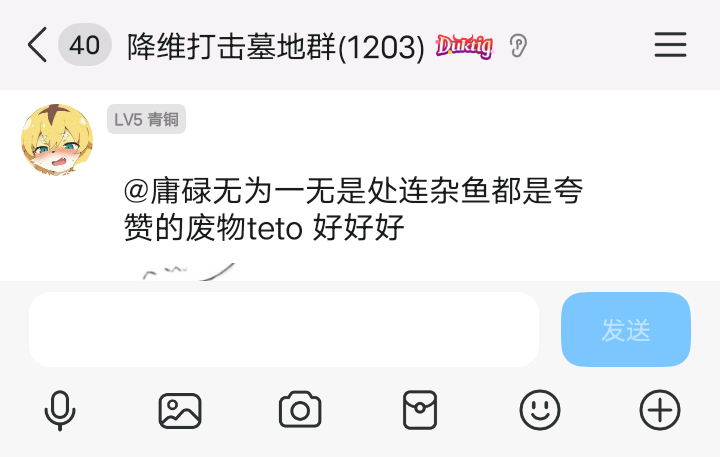Image resolution: width=720 pixels, height=457 pixels.
Task: View the blonde anime avatar profile
Action: 57,140
